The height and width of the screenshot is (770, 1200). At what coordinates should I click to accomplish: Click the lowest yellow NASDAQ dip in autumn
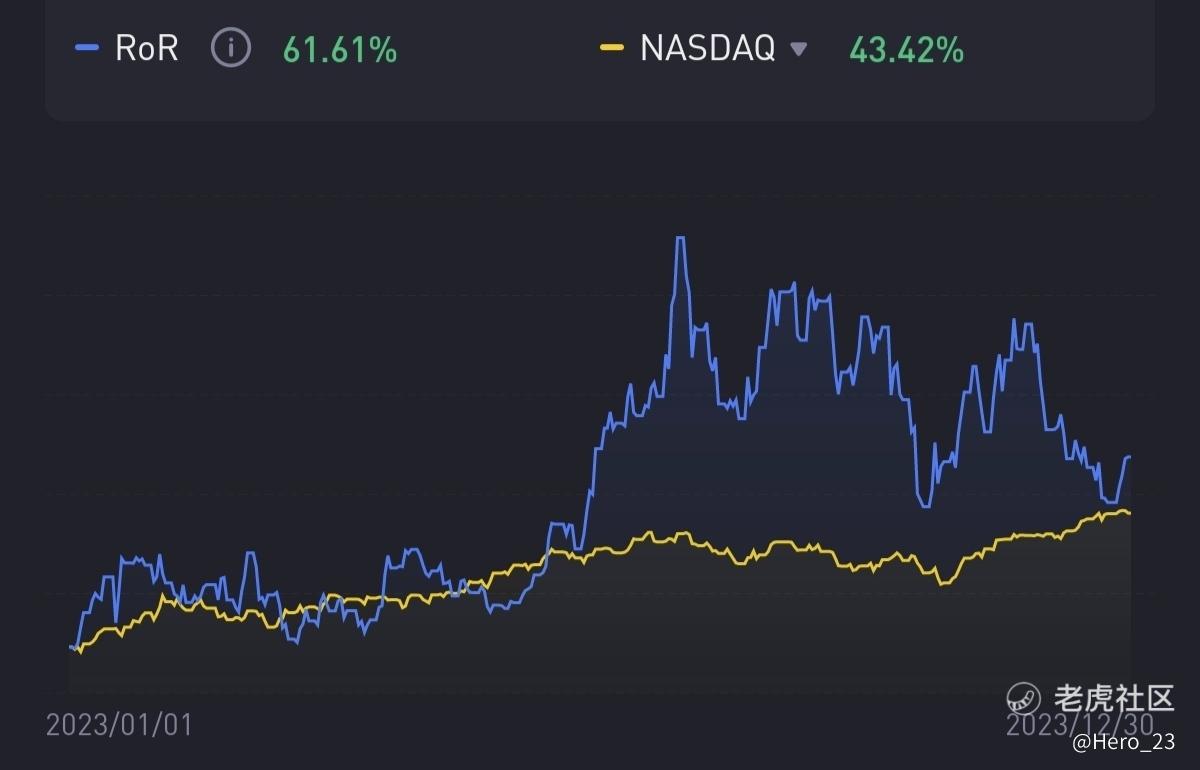941,583
